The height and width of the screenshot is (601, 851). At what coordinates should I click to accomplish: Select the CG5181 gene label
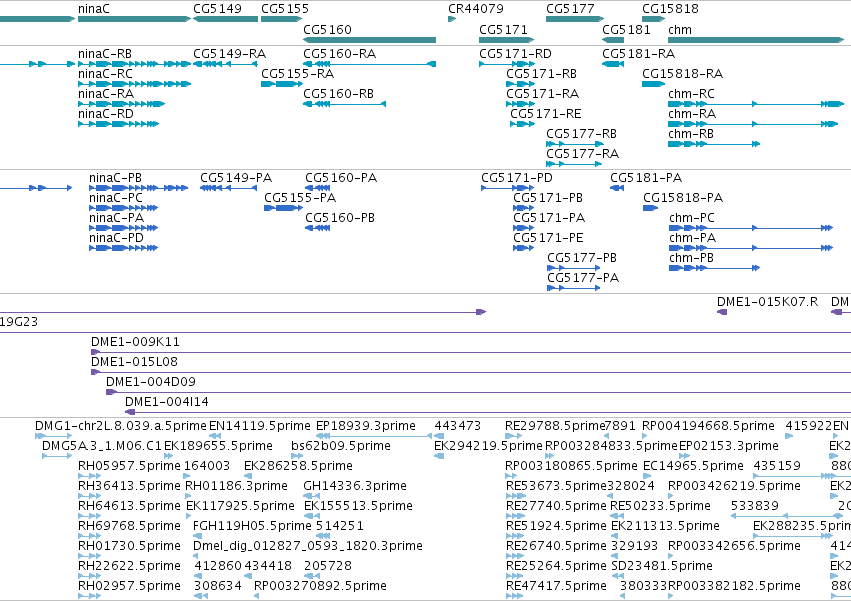pos(626,29)
